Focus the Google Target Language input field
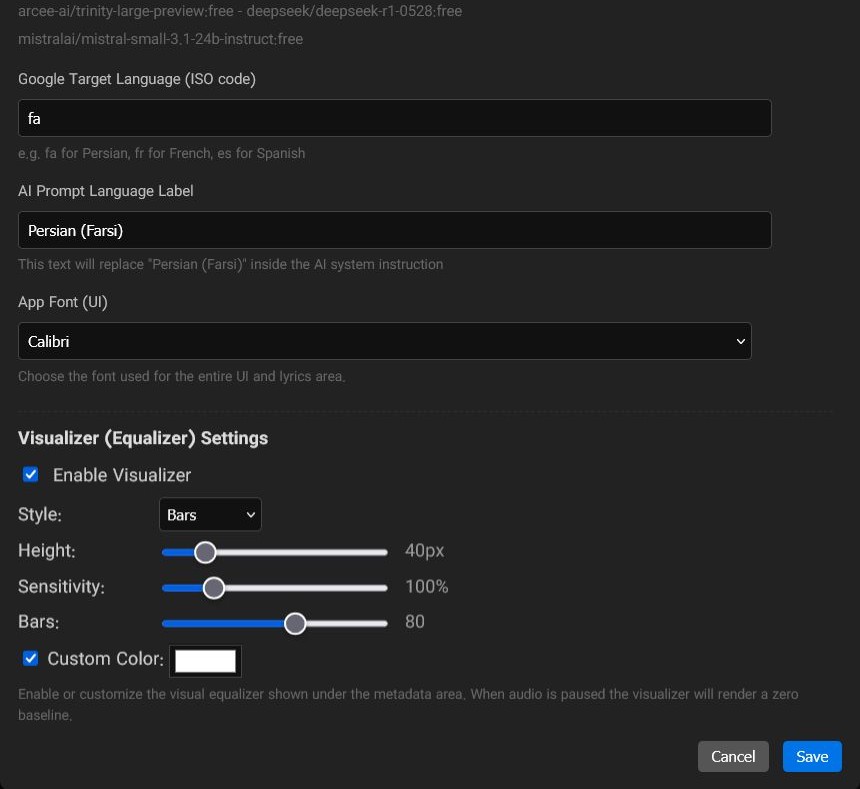Viewport: 860px width, 789px height. pyautogui.click(x=394, y=118)
